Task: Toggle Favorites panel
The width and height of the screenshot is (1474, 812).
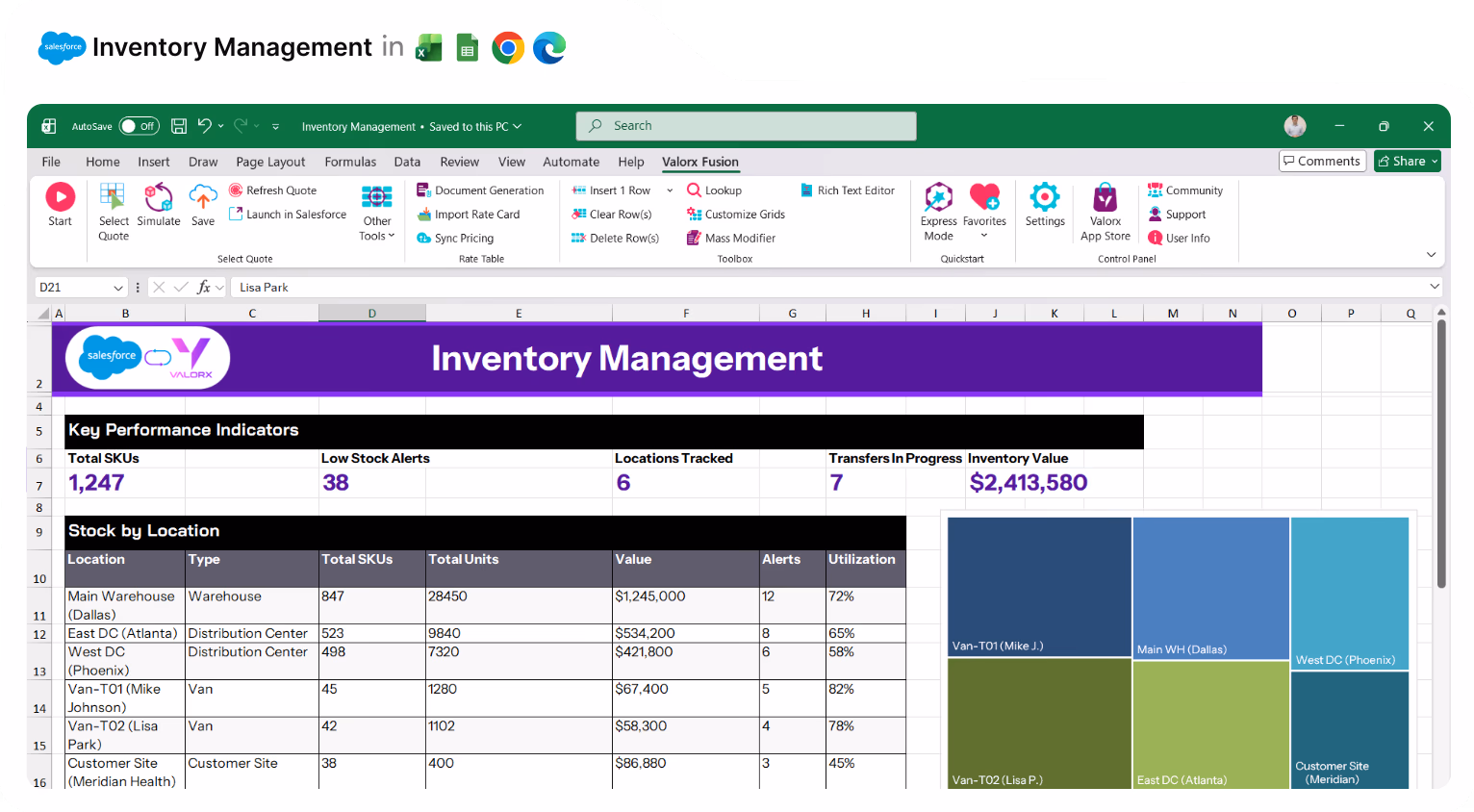Action: (984, 205)
